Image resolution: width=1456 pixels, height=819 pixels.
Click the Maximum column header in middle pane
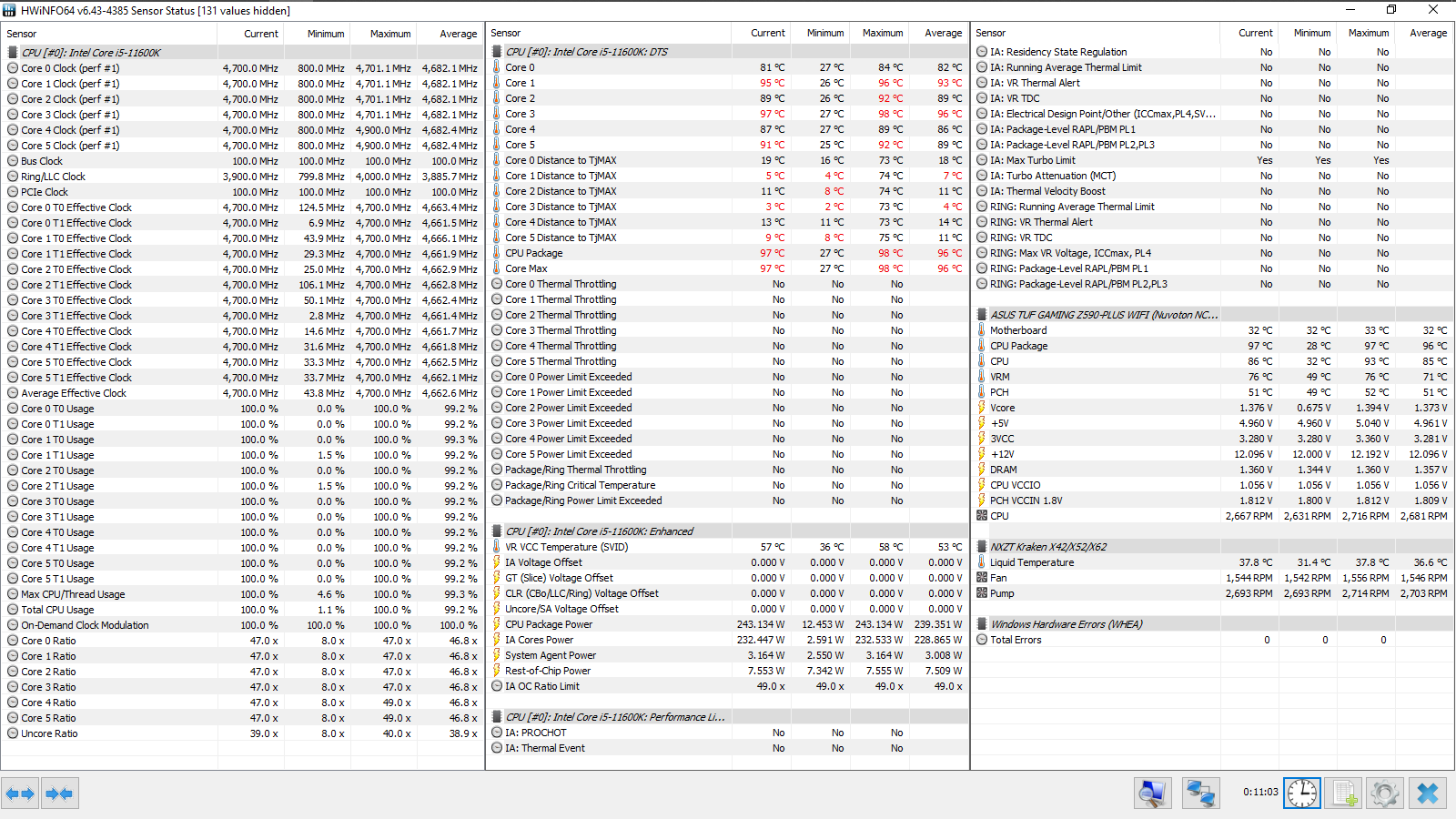882,33
